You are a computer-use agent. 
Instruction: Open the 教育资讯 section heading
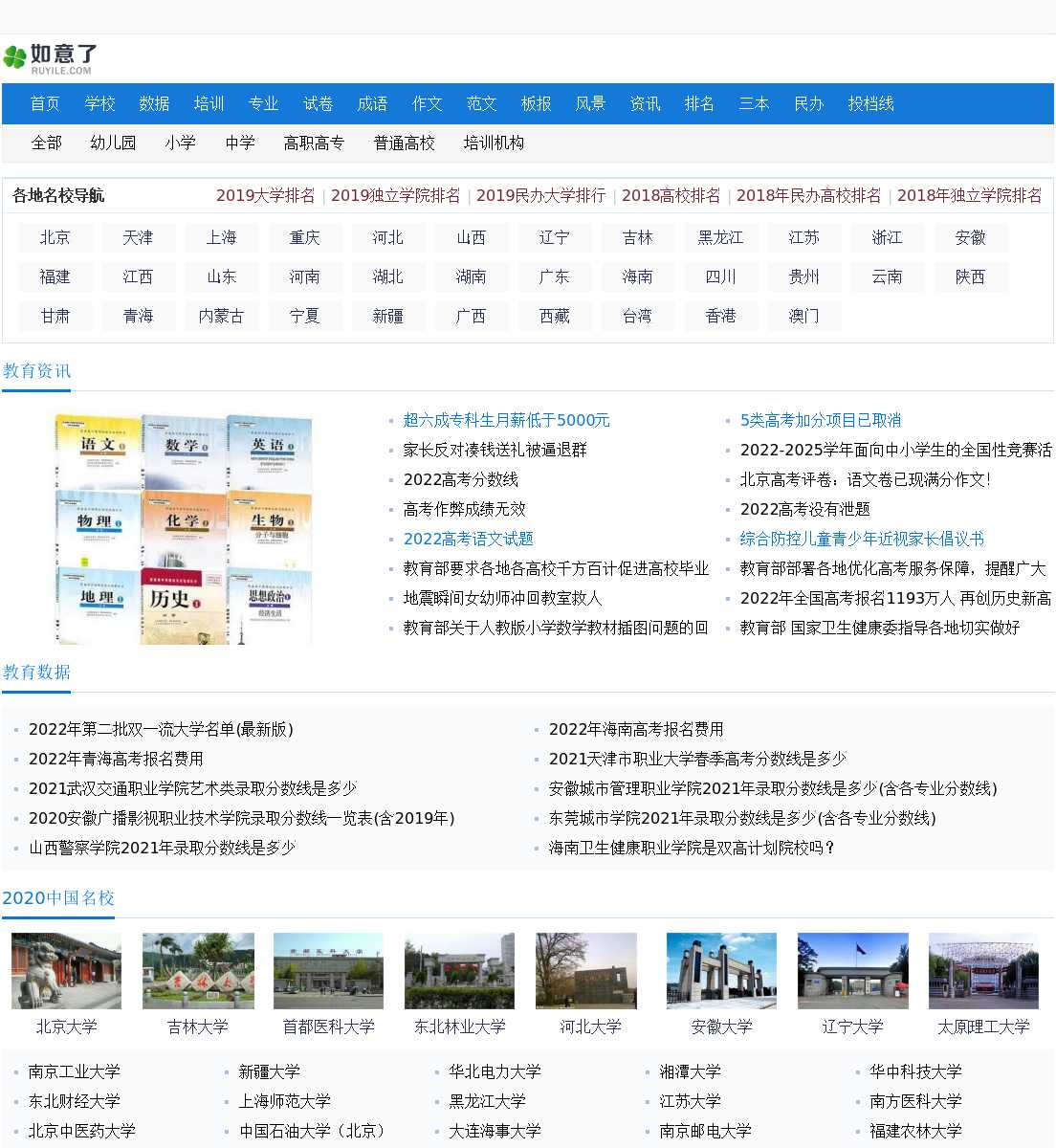pyautogui.click(x=36, y=371)
